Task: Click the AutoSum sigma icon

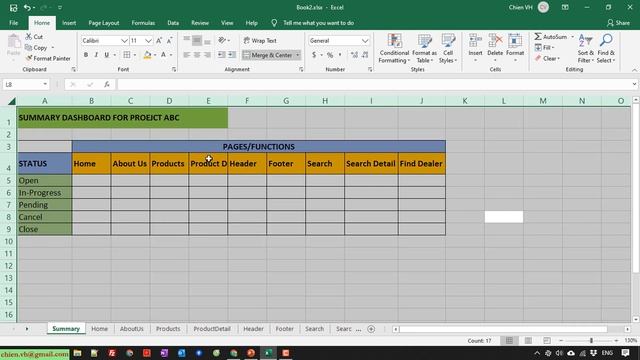Action: (538, 37)
